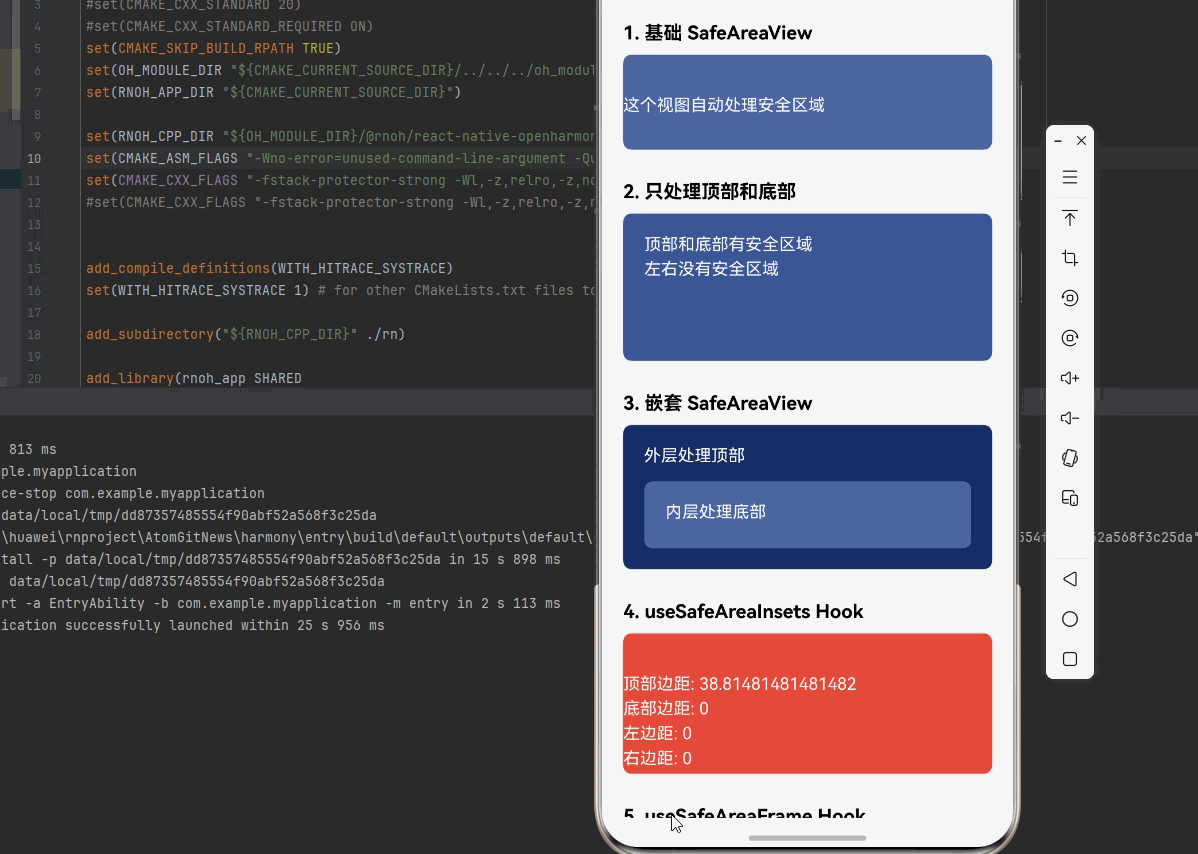Click the 左边距: 0 line
Screen dimensions: 1198x854
657,733
